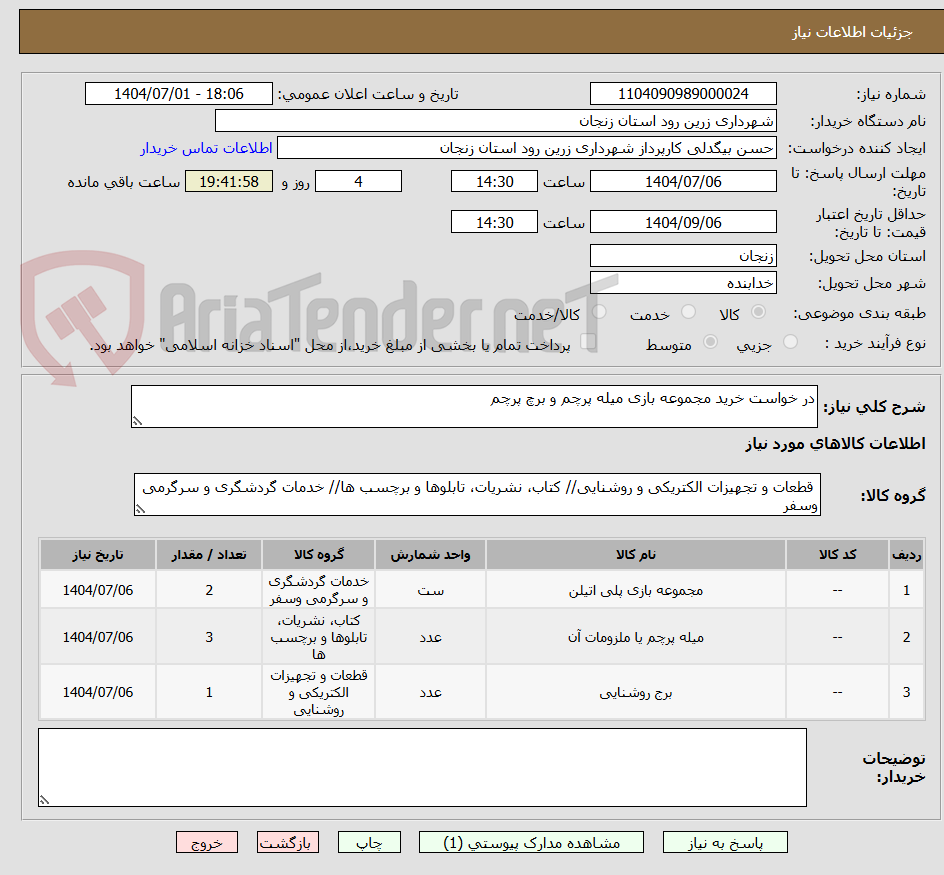Click the خروج button
This screenshot has height=875, width=944.
pos(207,842)
